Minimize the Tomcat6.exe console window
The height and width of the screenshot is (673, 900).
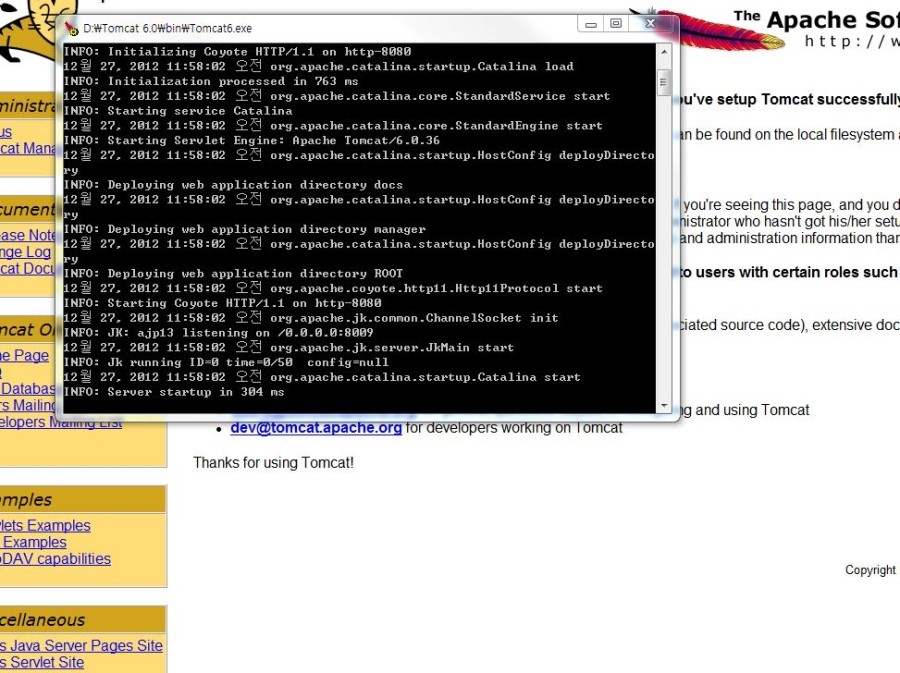pos(591,24)
